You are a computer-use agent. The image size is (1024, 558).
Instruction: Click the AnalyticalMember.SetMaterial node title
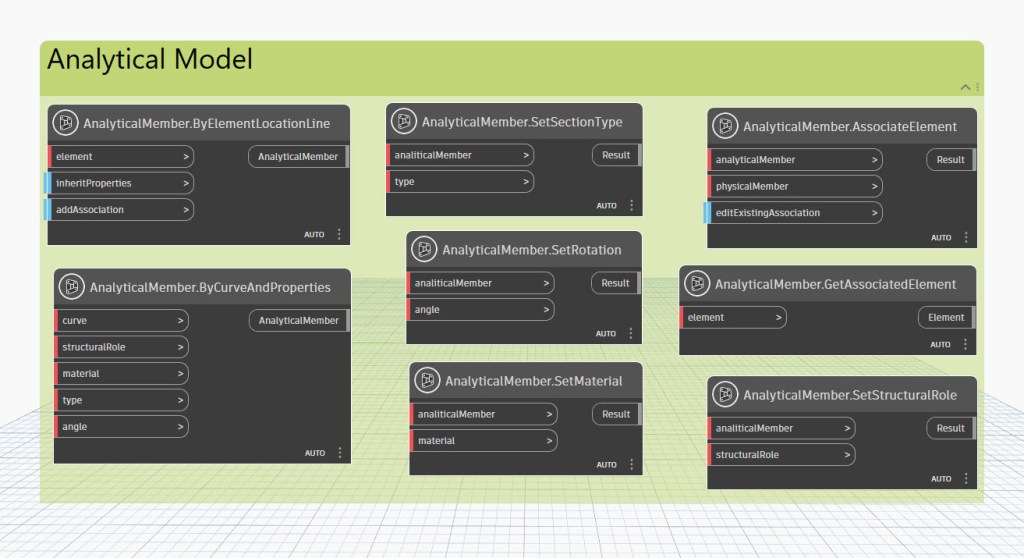click(x=534, y=381)
